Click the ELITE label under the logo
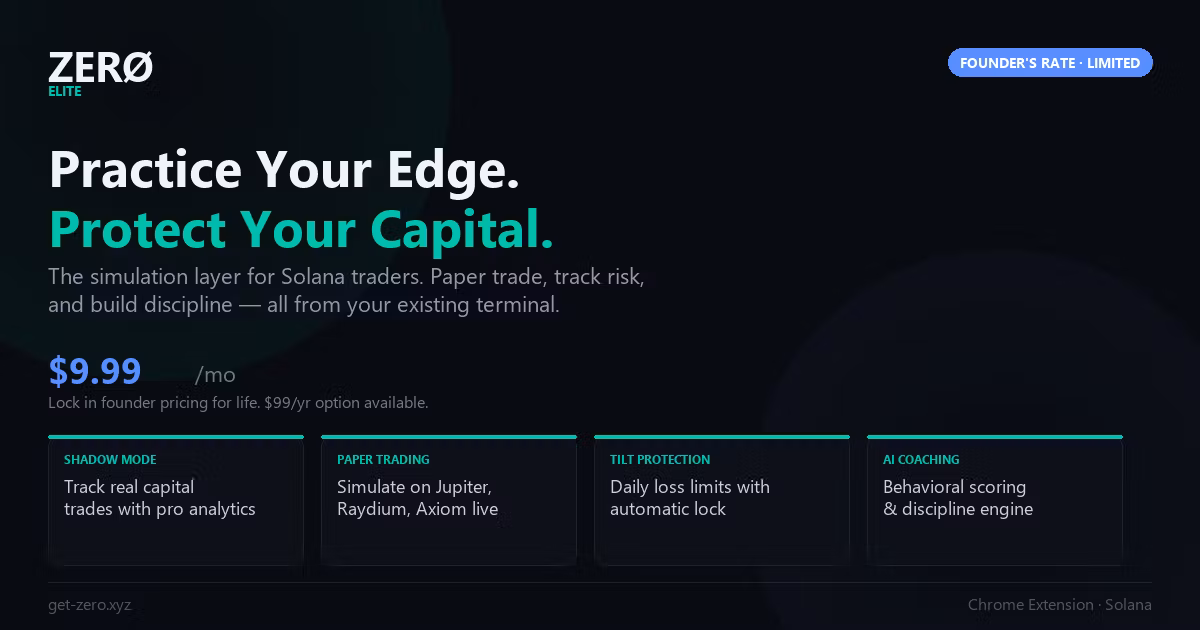The image size is (1200, 630). [65, 91]
